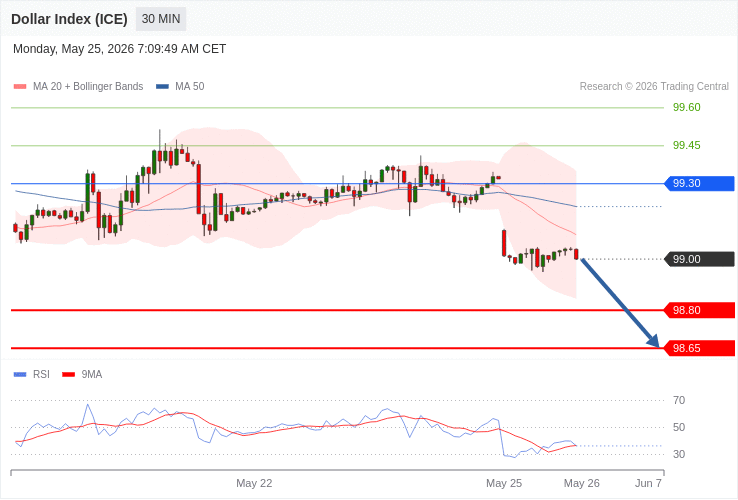
Task: Click the RSI 70 level label
Action: (x=679, y=401)
